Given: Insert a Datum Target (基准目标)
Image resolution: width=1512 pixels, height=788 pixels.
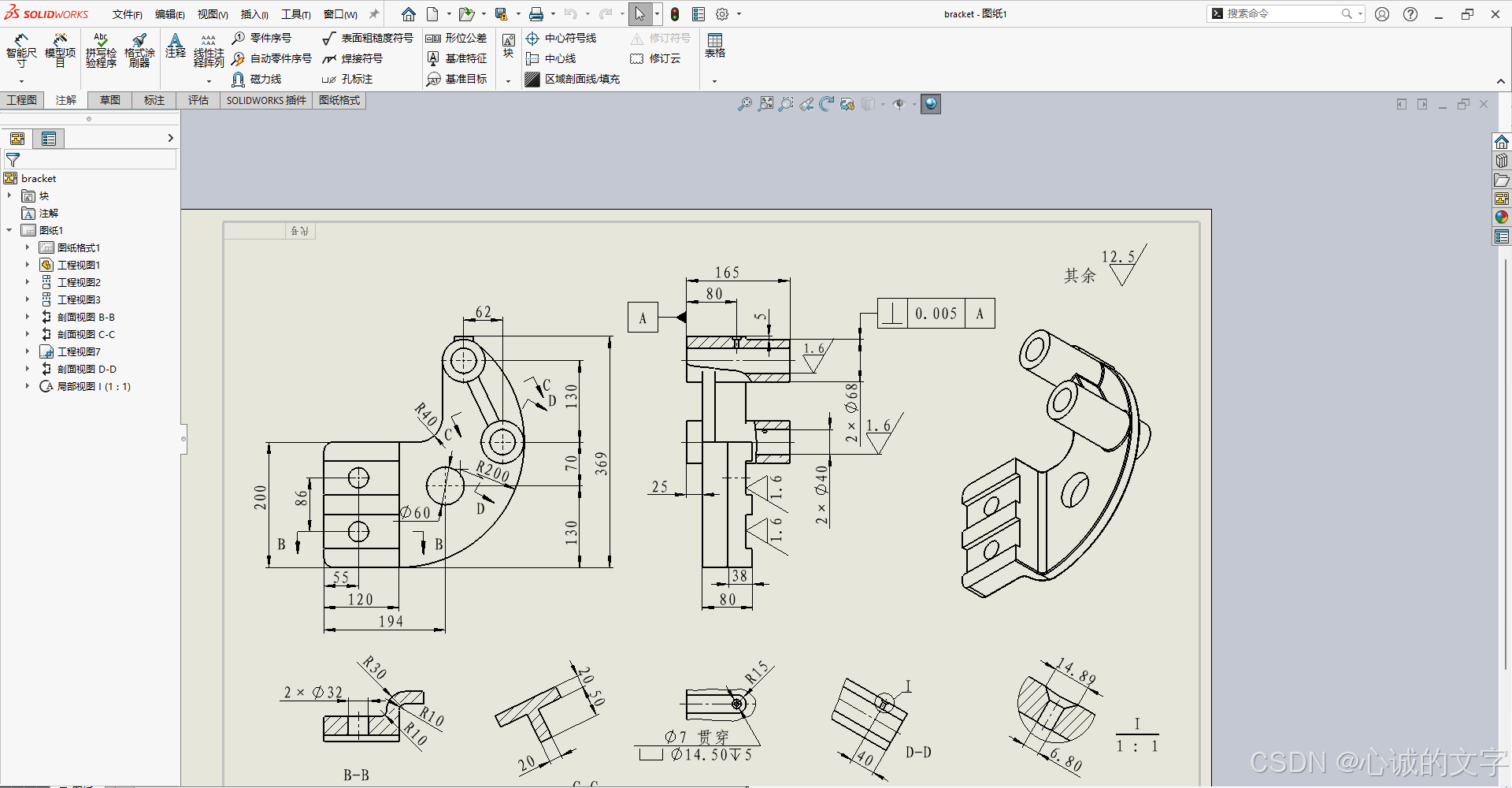Looking at the screenshot, I should click(x=456, y=79).
